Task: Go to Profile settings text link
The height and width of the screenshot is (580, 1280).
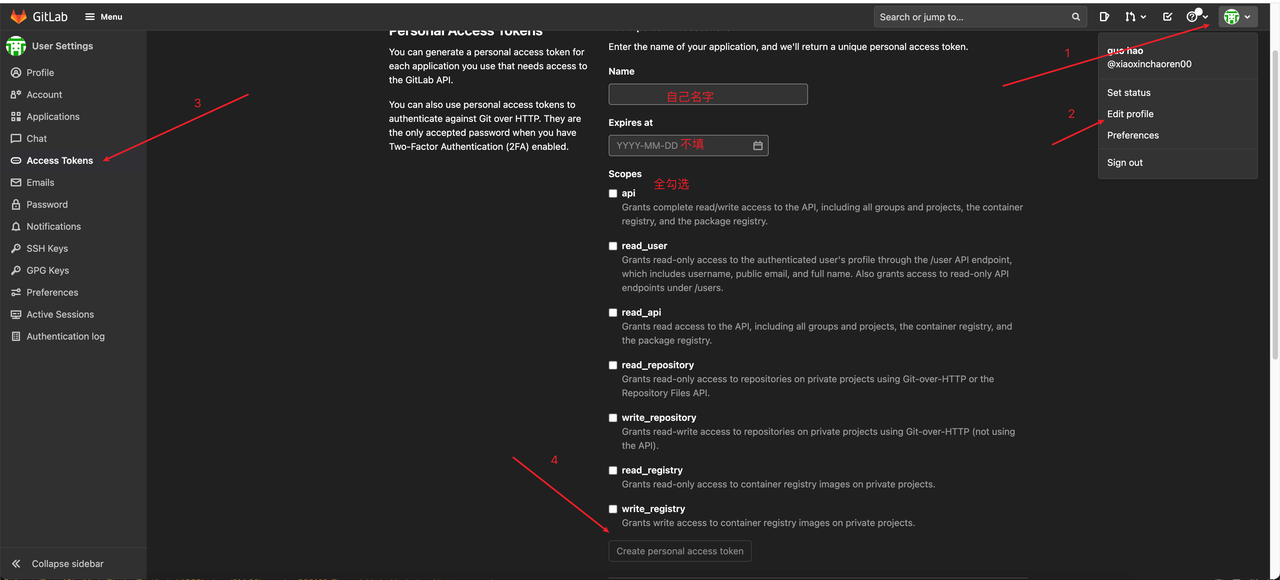Action: click(40, 73)
